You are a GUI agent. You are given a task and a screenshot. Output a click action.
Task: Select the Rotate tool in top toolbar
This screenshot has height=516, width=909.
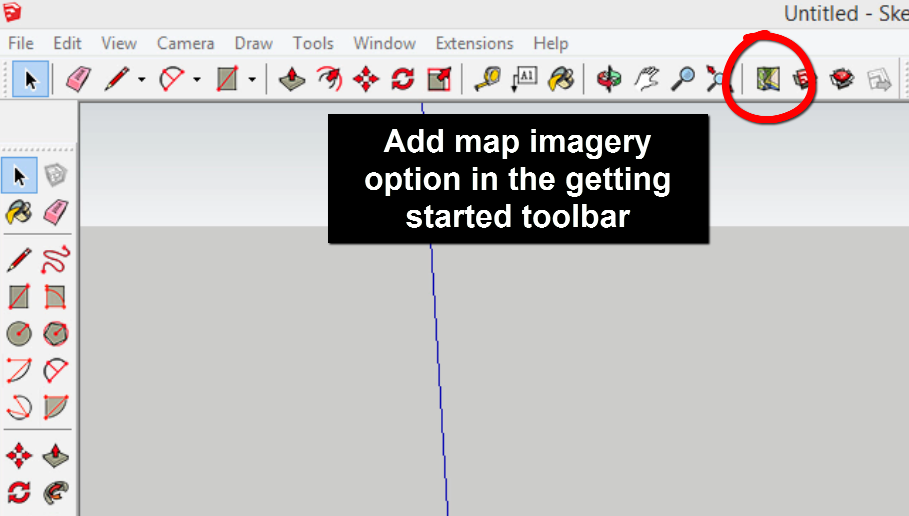pos(403,79)
